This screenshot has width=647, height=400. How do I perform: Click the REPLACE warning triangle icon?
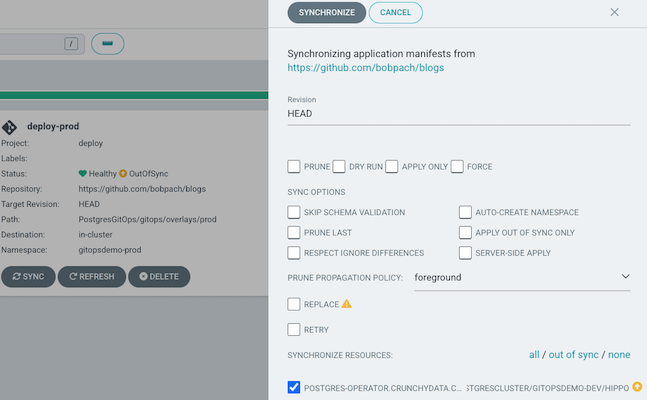tap(347, 303)
